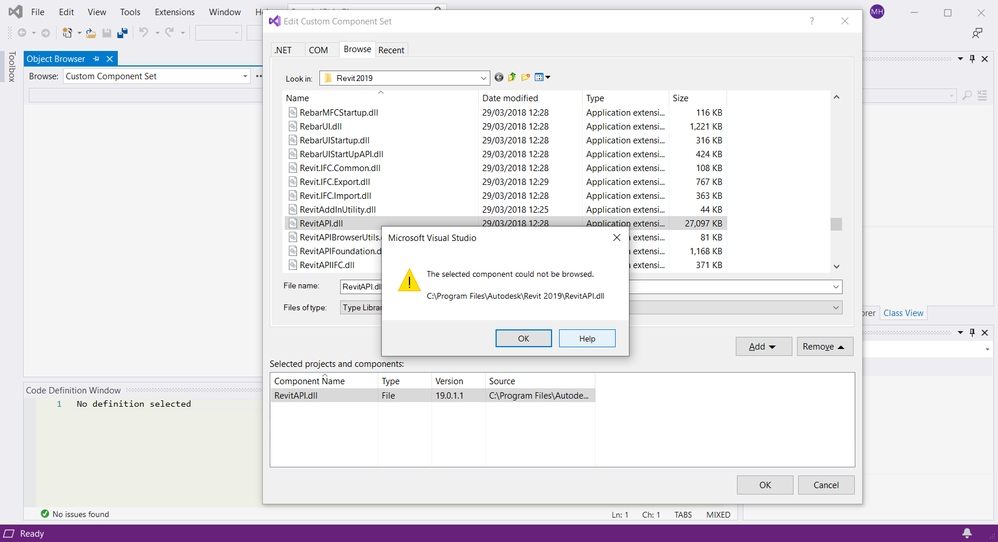The height and width of the screenshot is (542, 998).
Task: Open the MH account avatar
Action: [877, 11]
